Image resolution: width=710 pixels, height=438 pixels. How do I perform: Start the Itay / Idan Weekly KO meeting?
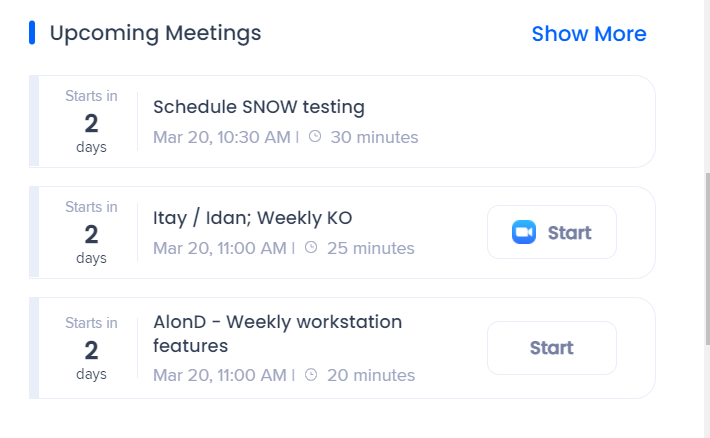pos(552,232)
